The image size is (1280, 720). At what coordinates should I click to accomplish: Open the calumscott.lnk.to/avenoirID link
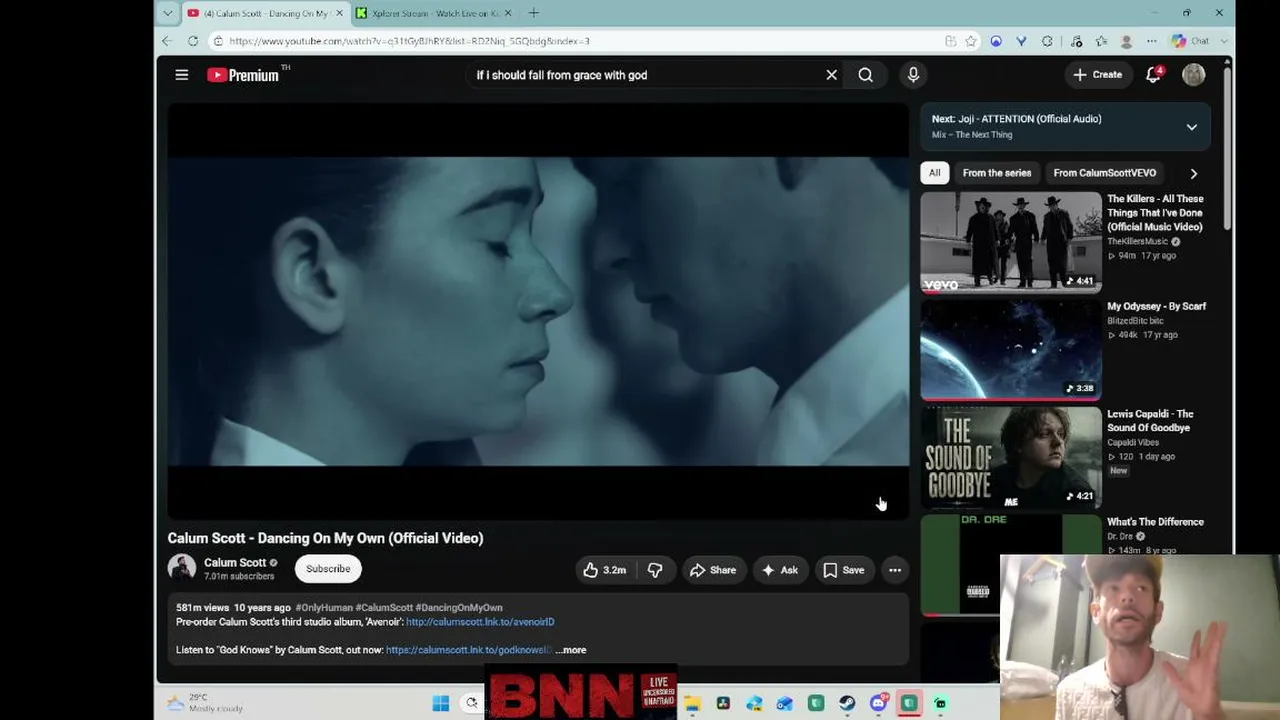coord(480,622)
